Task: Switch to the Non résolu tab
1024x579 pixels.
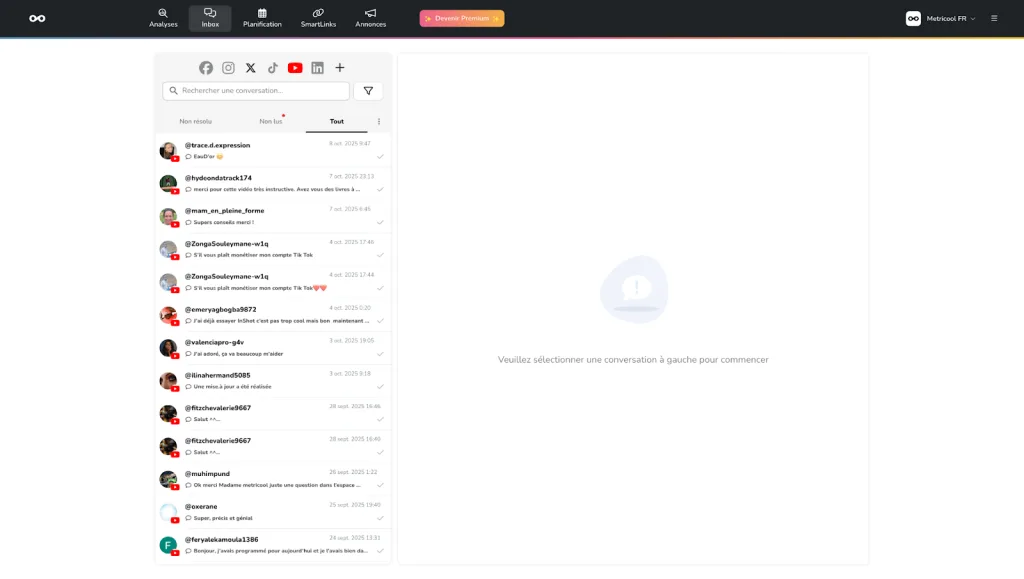Action: click(196, 122)
